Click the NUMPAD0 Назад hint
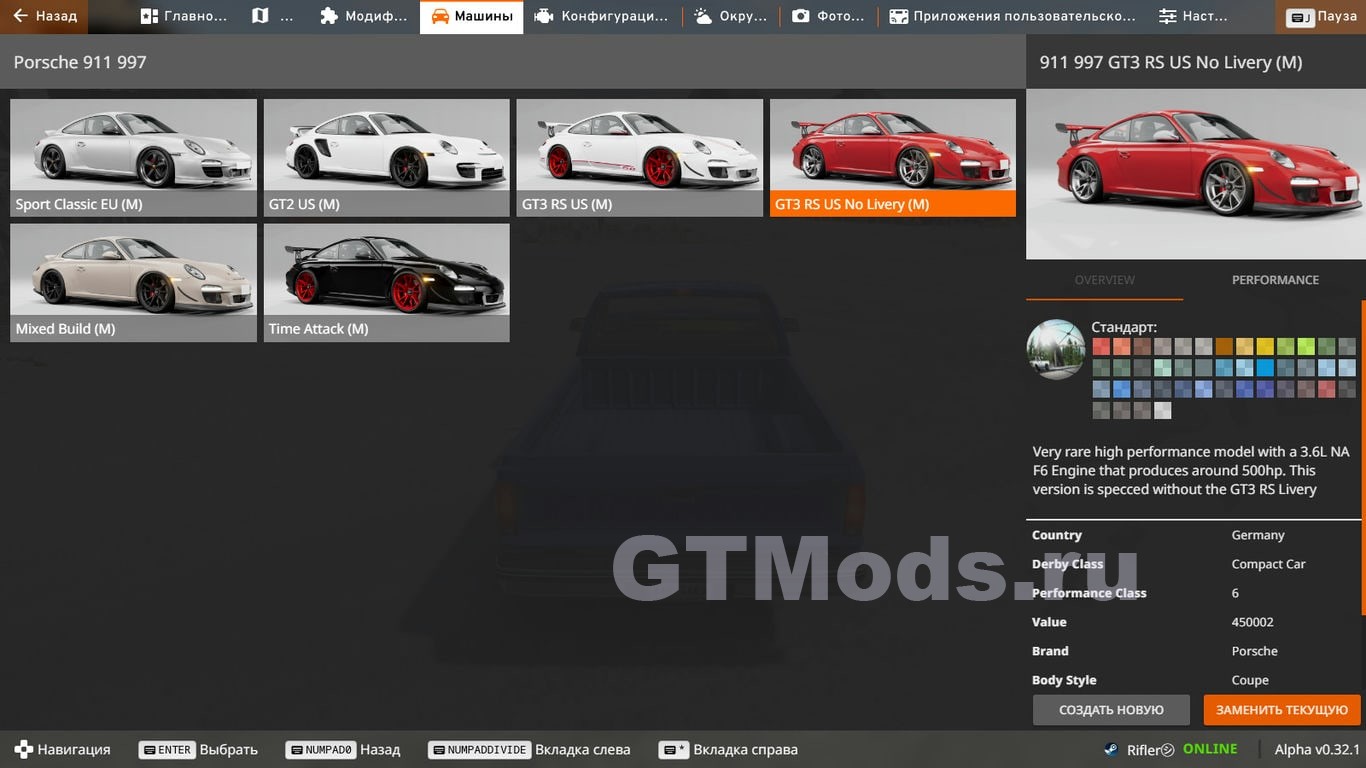This screenshot has width=1366, height=768. pyautogui.click(x=342, y=749)
